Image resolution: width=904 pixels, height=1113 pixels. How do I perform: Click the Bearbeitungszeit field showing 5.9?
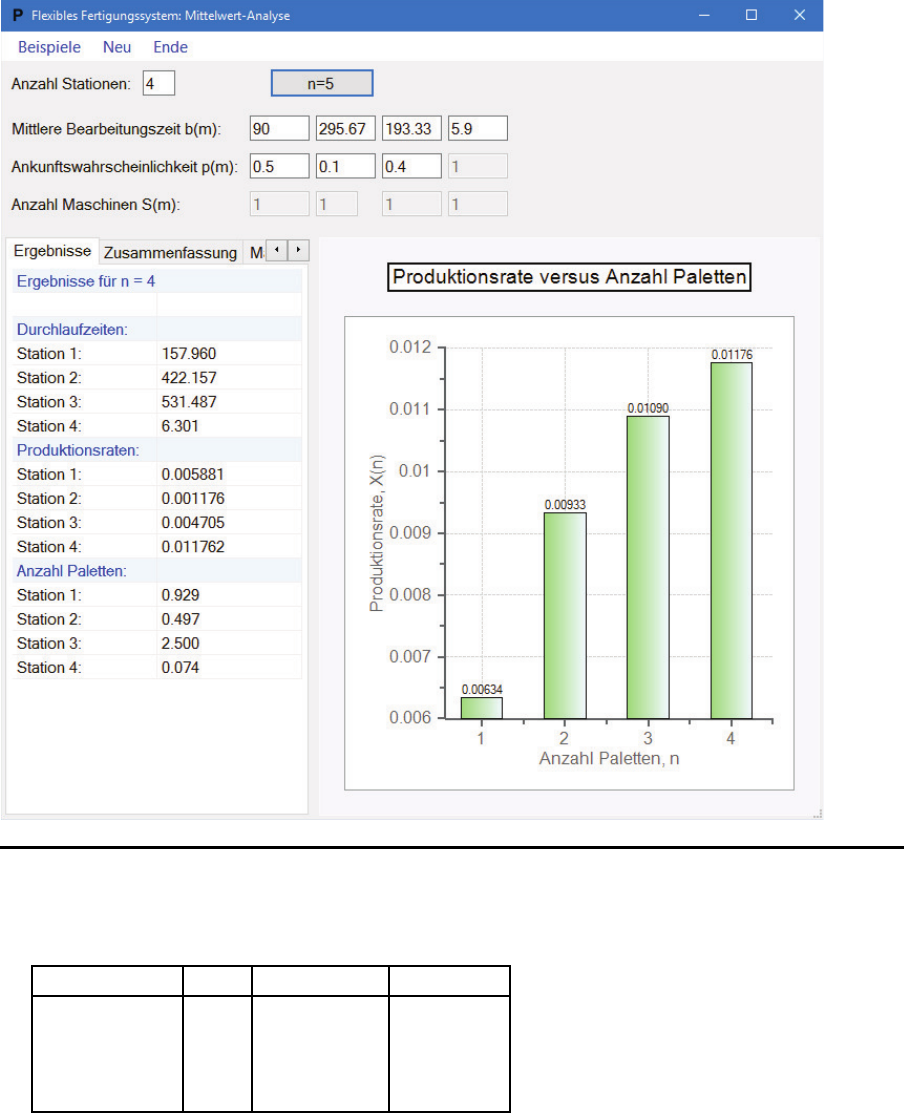pos(477,129)
